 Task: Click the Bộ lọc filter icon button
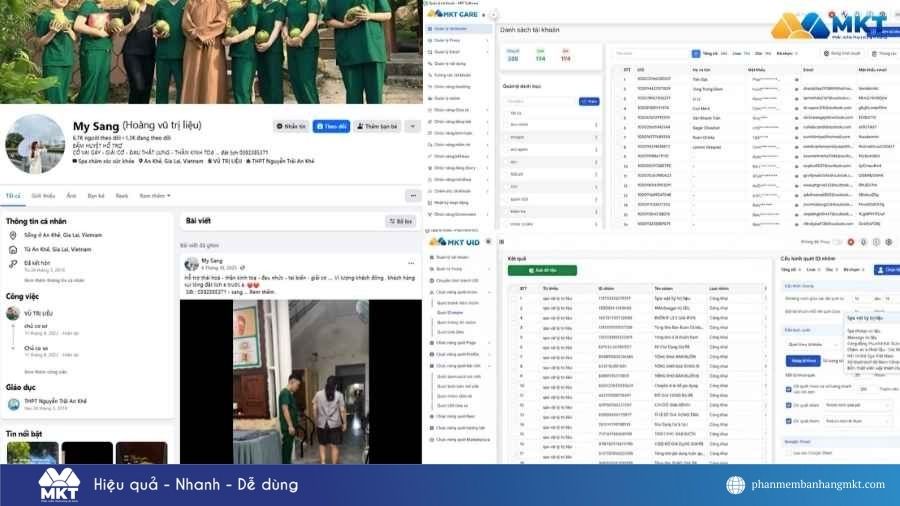coord(400,221)
